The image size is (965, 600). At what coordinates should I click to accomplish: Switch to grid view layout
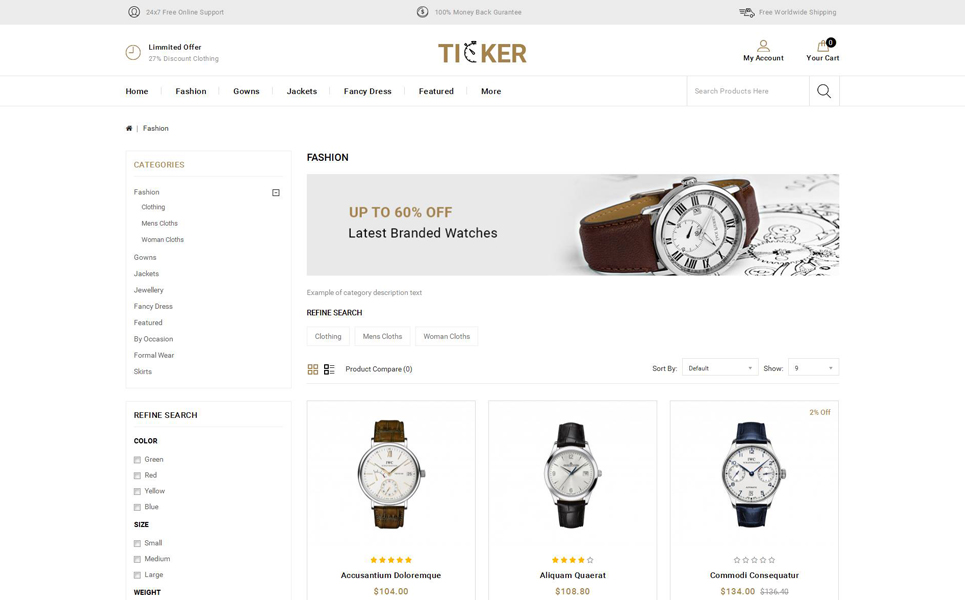point(313,369)
